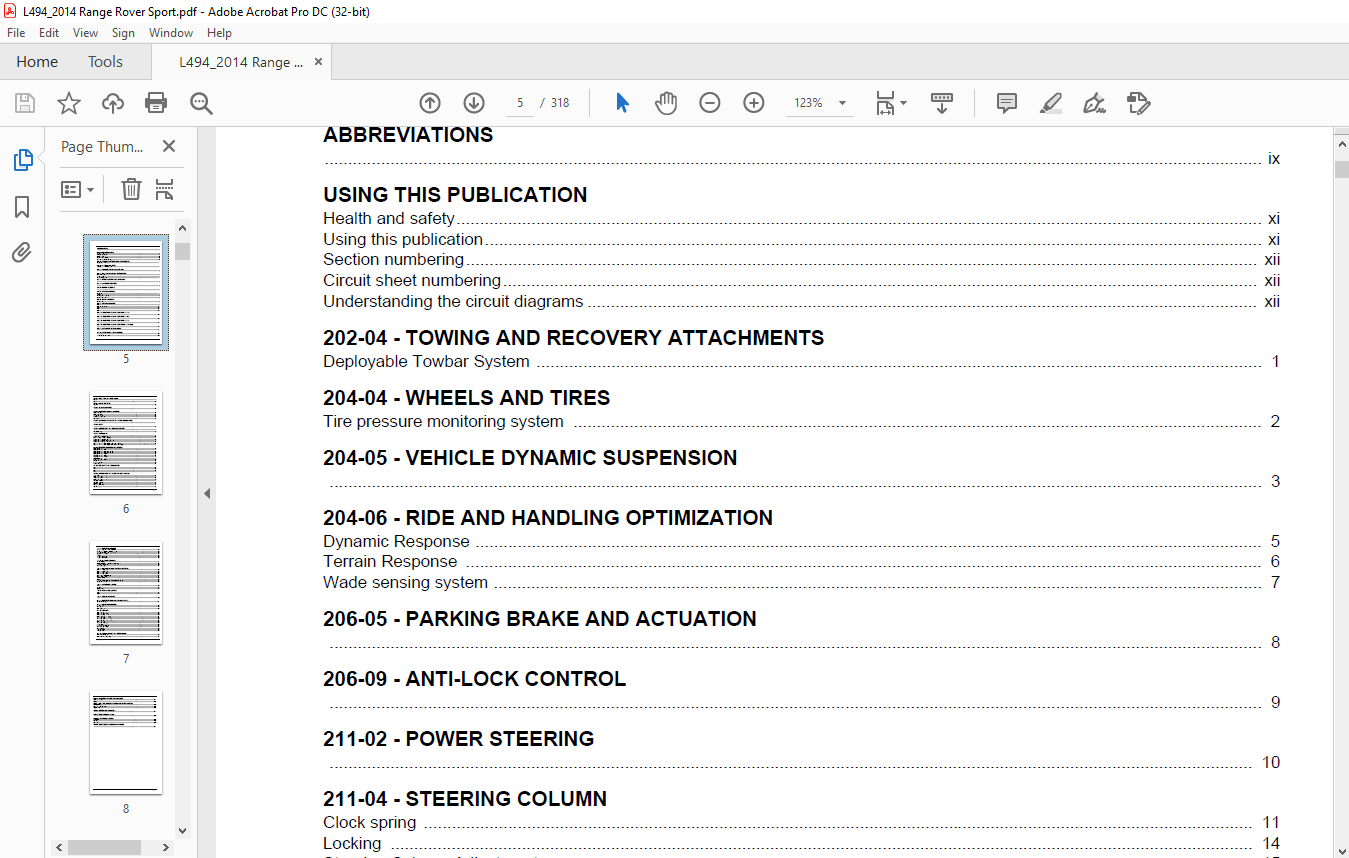Open thumbnails options dropdown menu
The height and width of the screenshot is (858, 1349).
(77, 189)
